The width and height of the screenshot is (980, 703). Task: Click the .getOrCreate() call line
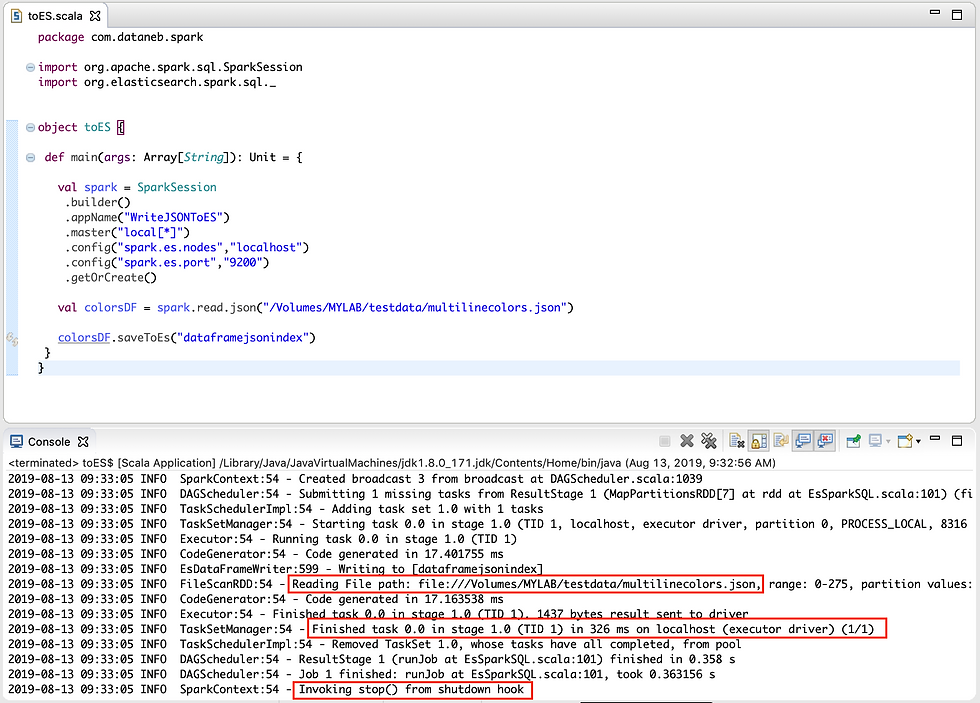pyautogui.click(x=111, y=277)
